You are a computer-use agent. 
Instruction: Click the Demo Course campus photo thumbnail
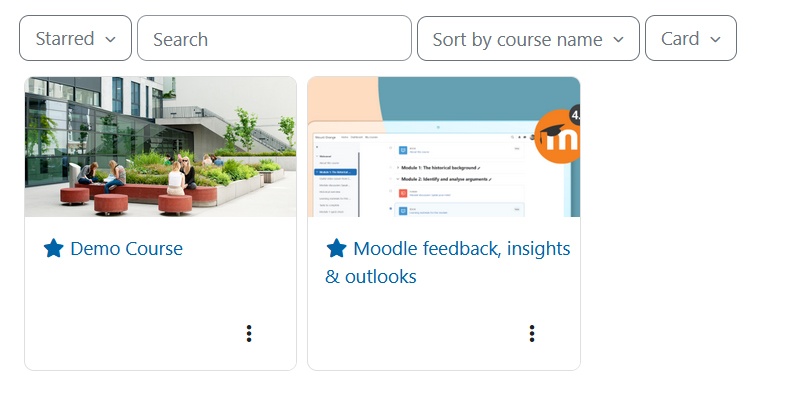pos(160,147)
